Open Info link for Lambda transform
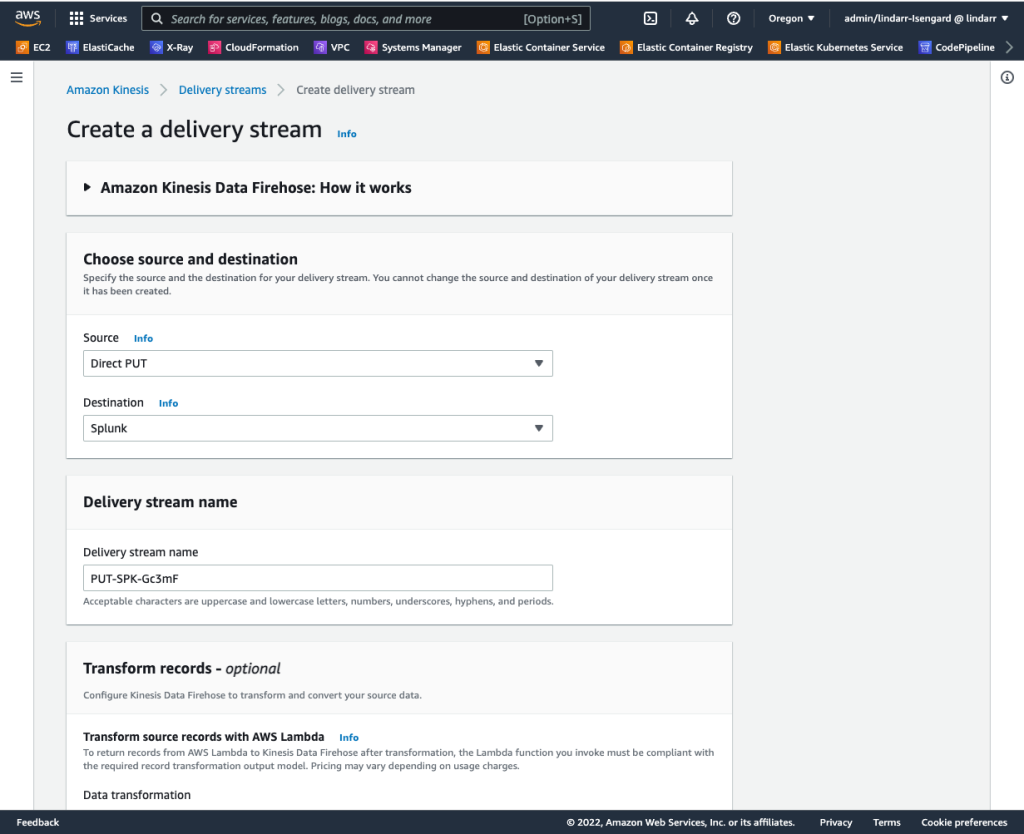 [349, 737]
